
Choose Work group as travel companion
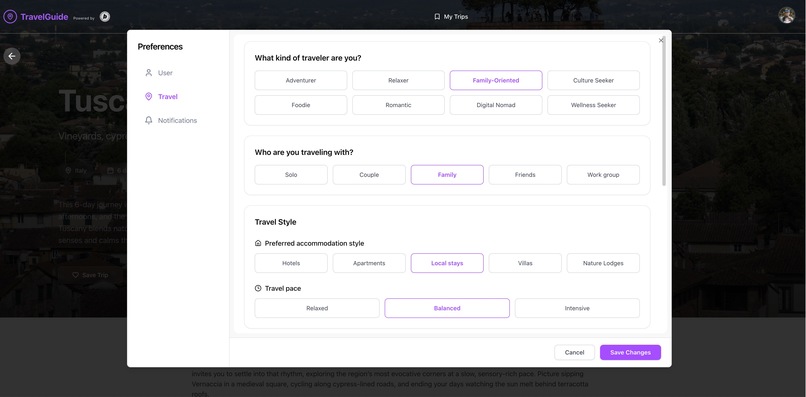[603, 175]
